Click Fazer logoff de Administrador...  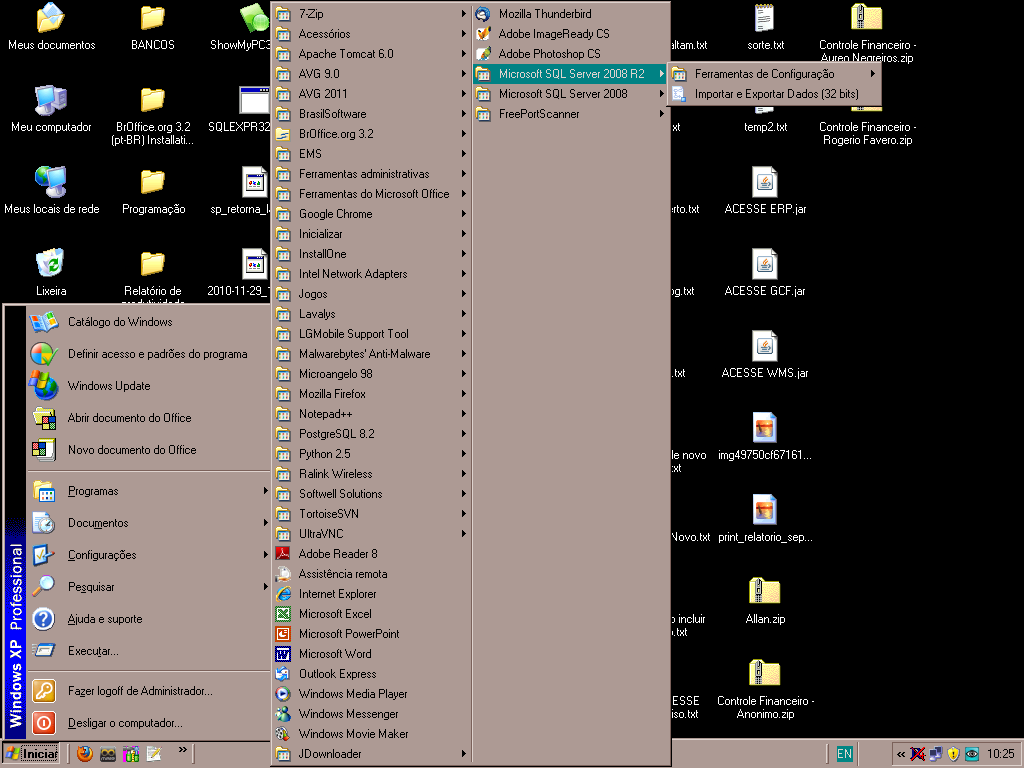point(148,691)
